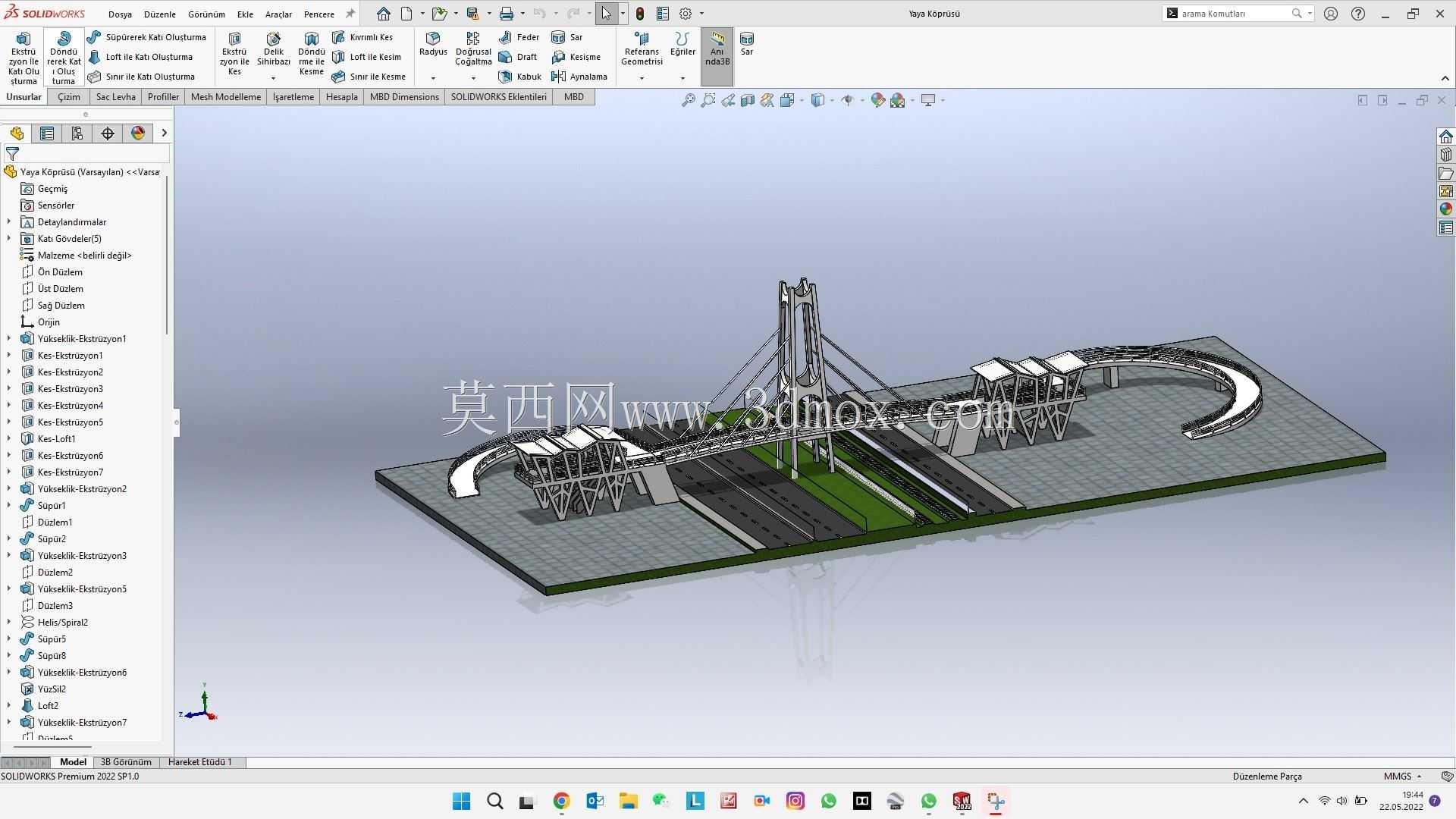Open DimXpertManager tab icon
The width and height of the screenshot is (1456, 819).
(108, 133)
